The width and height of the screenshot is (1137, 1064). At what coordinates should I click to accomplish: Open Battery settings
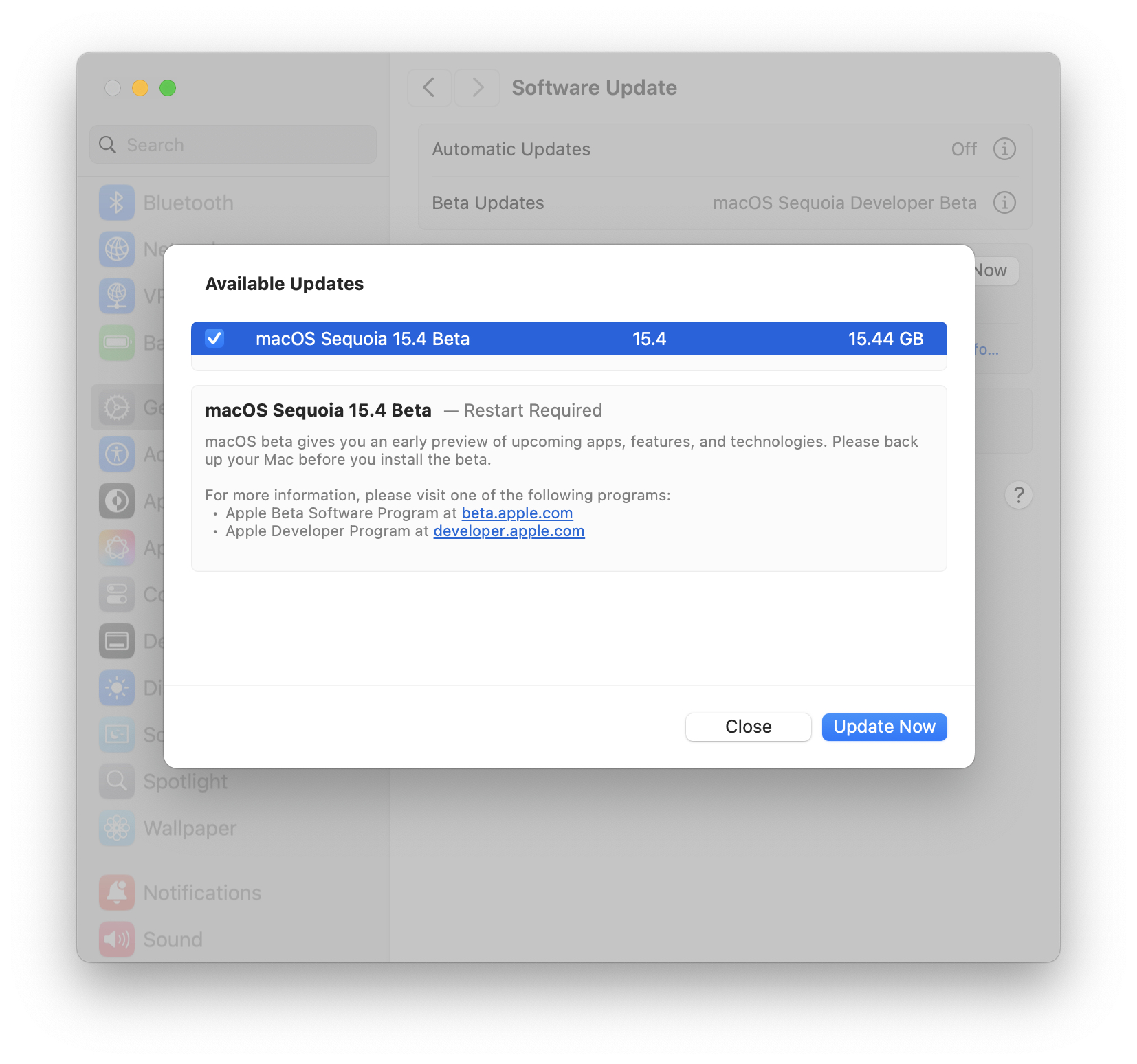(117, 342)
